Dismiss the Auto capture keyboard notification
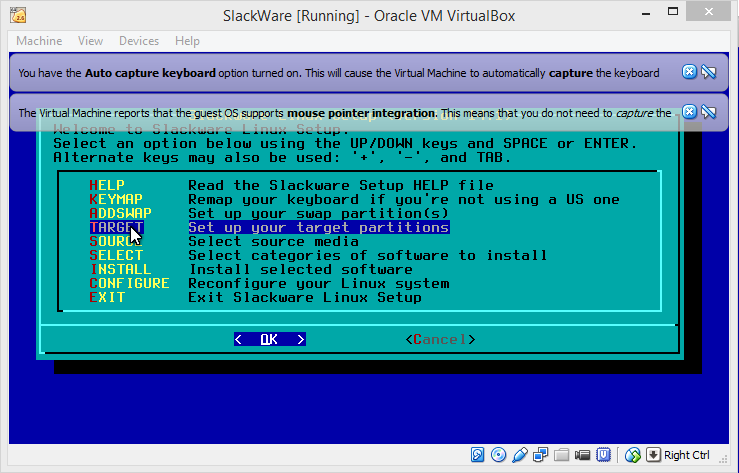 [x=690, y=72]
